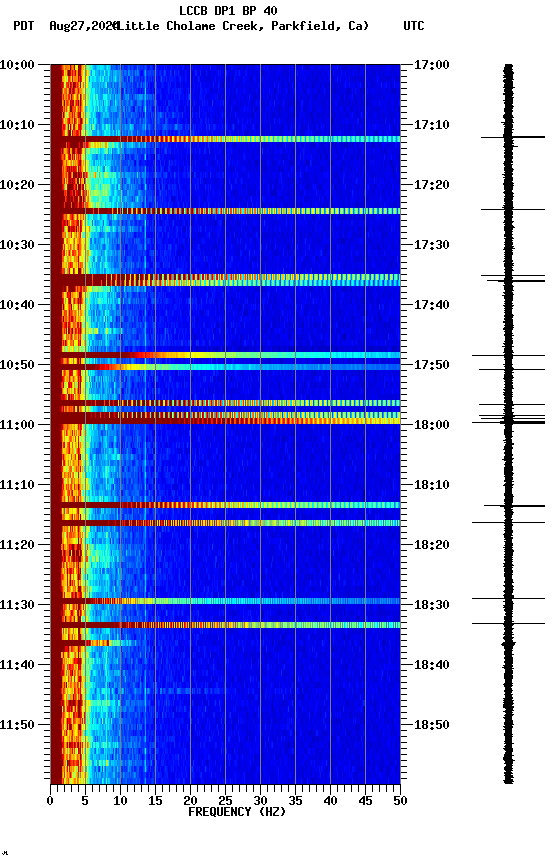Click the UTC timezone label
The height and width of the screenshot is (864, 552).
coord(414,26)
